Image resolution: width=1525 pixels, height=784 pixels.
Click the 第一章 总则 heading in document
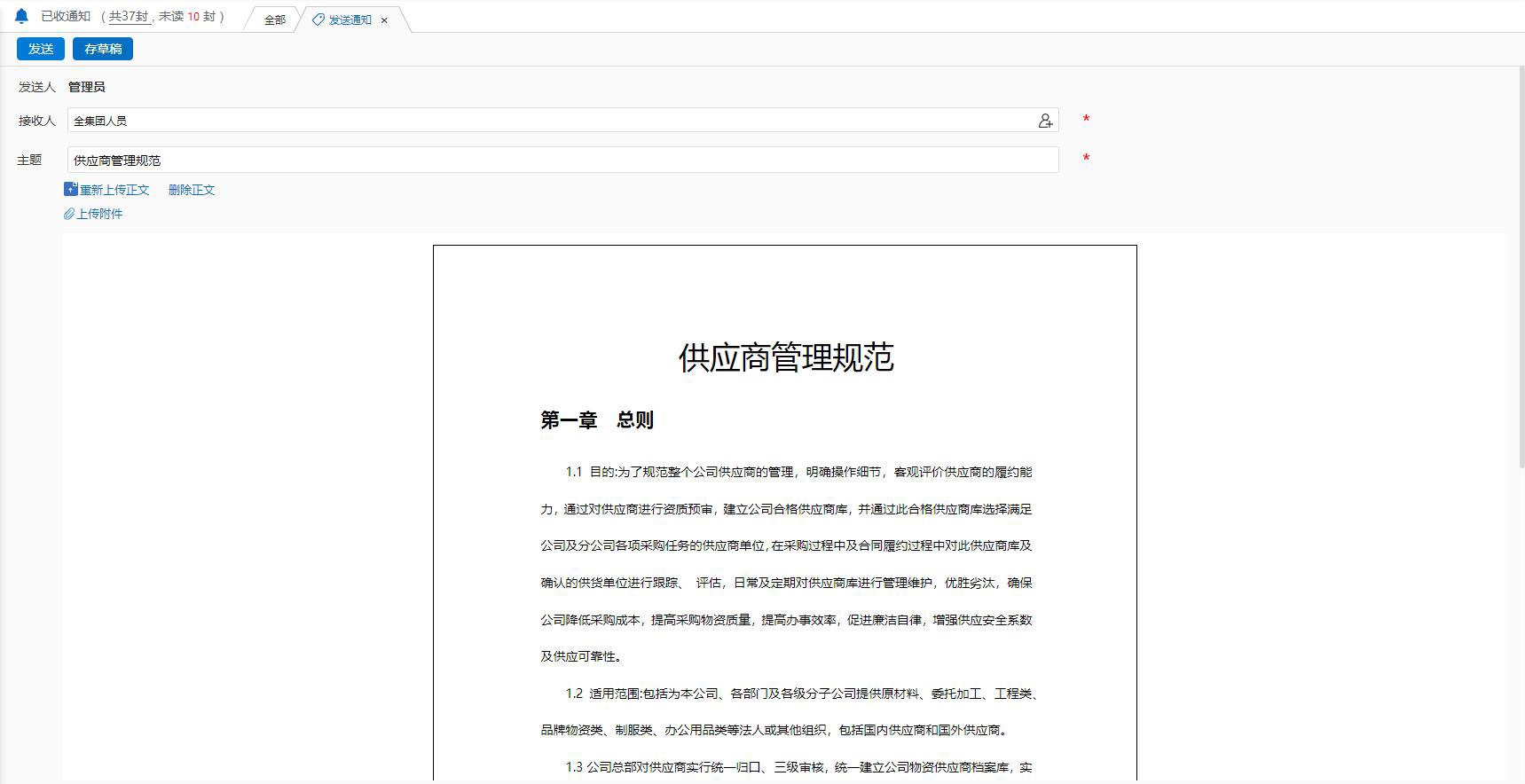coord(596,420)
